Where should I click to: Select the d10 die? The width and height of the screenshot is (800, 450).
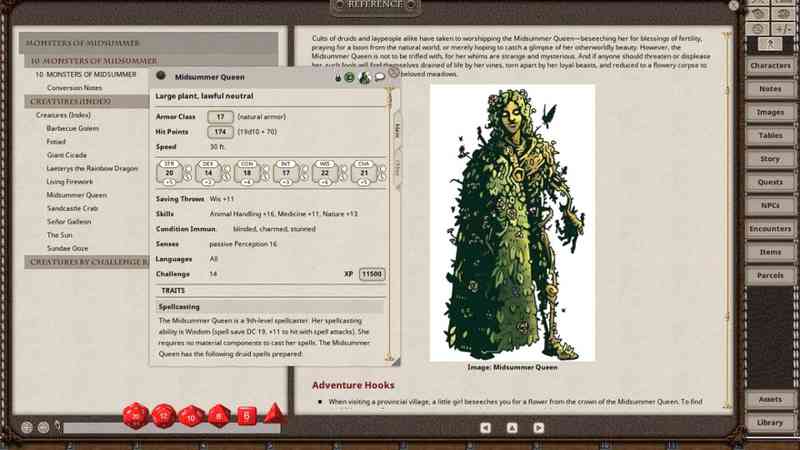pyautogui.click(x=191, y=415)
